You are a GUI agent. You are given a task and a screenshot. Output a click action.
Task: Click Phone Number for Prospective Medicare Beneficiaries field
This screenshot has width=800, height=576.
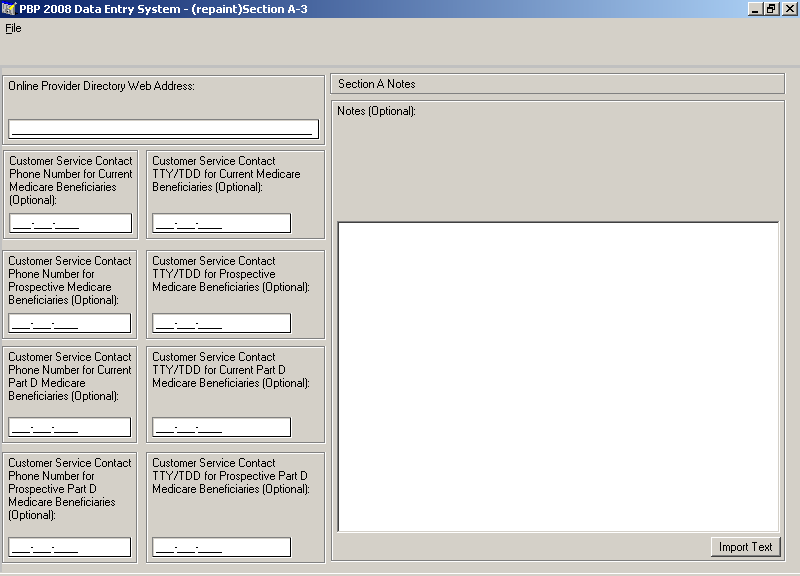point(69,323)
